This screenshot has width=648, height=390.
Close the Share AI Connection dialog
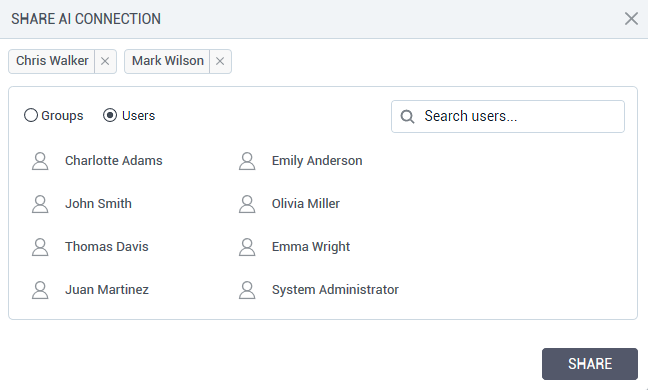pyautogui.click(x=631, y=19)
